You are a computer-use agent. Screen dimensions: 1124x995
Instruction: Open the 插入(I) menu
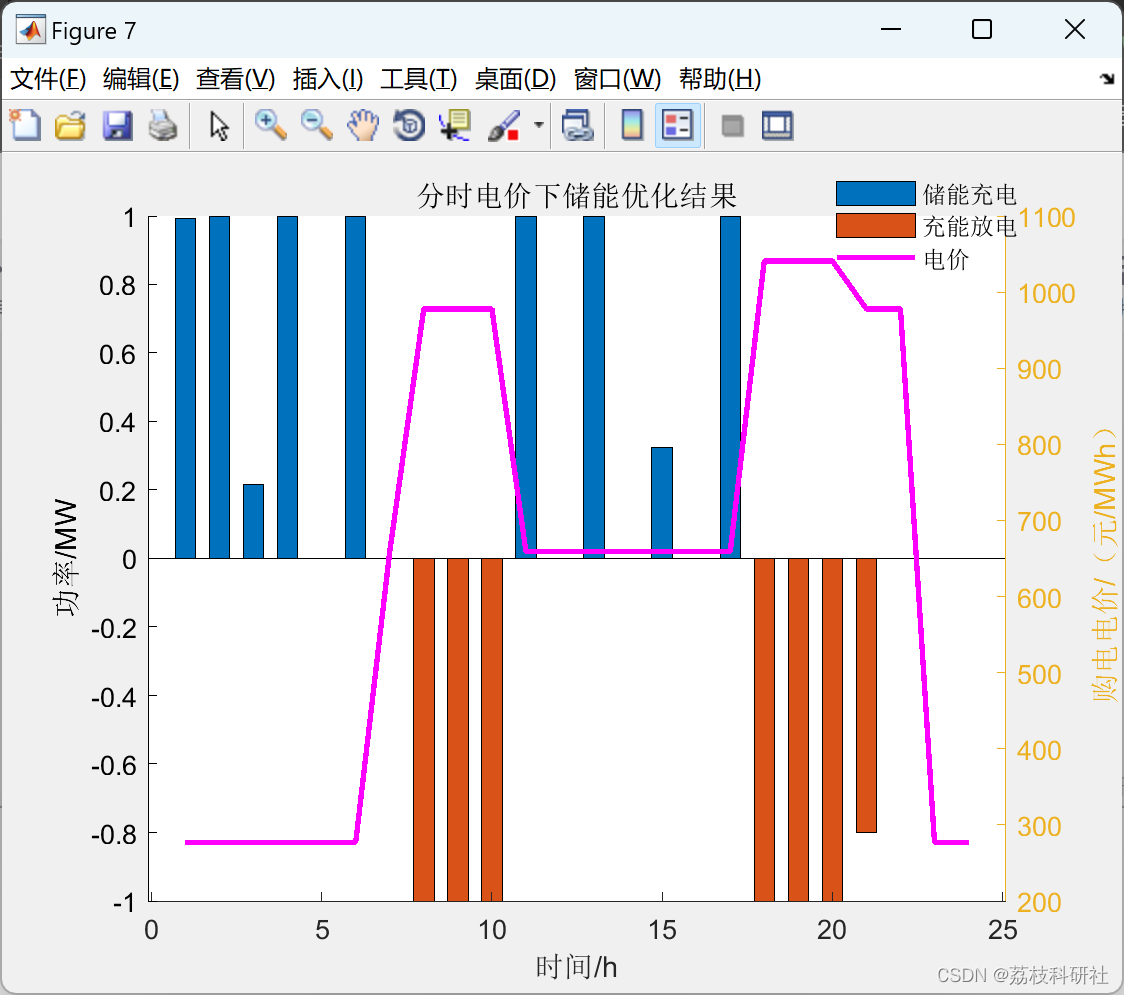pos(328,79)
